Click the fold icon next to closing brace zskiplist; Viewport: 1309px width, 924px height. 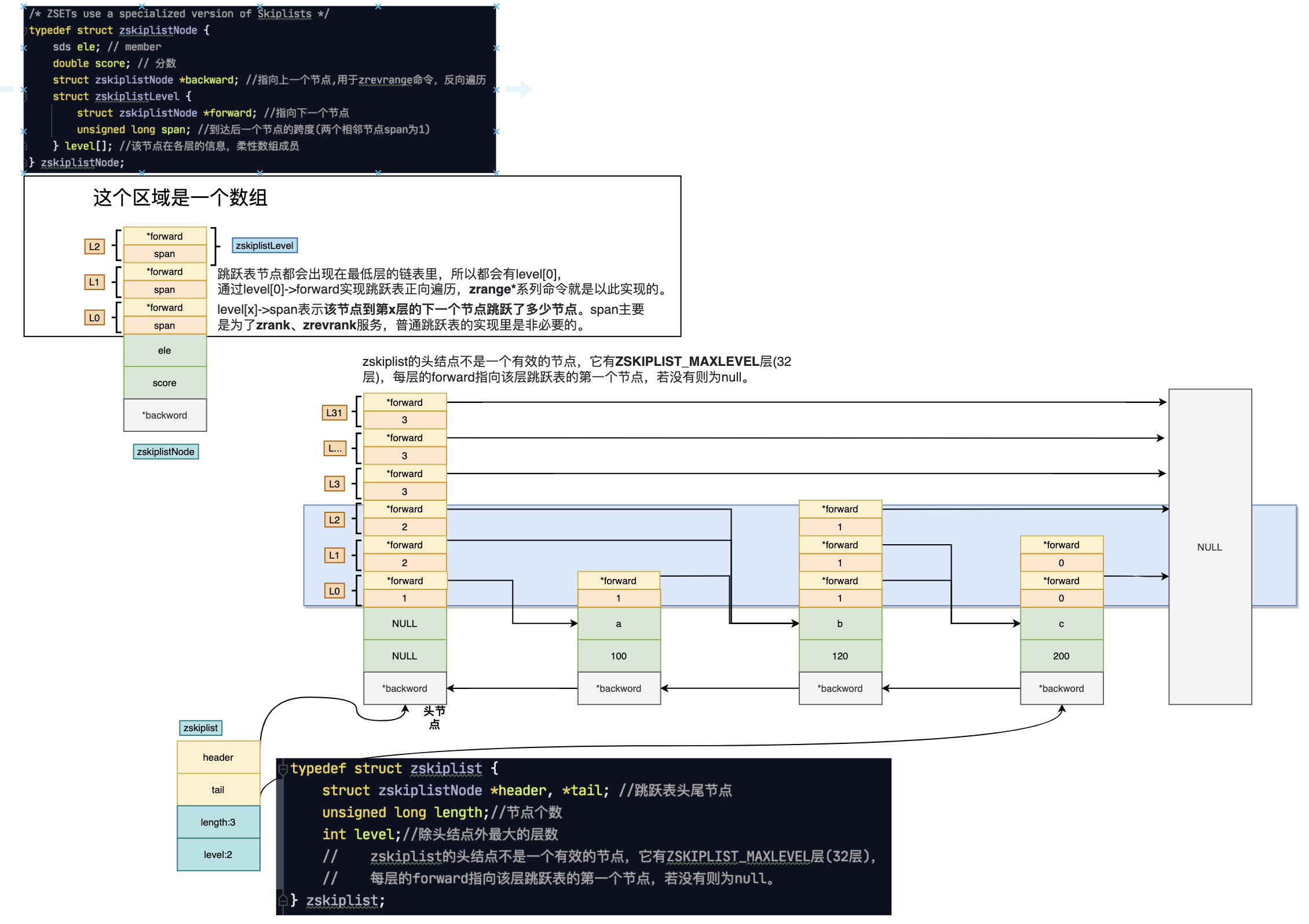click(x=283, y=900)
